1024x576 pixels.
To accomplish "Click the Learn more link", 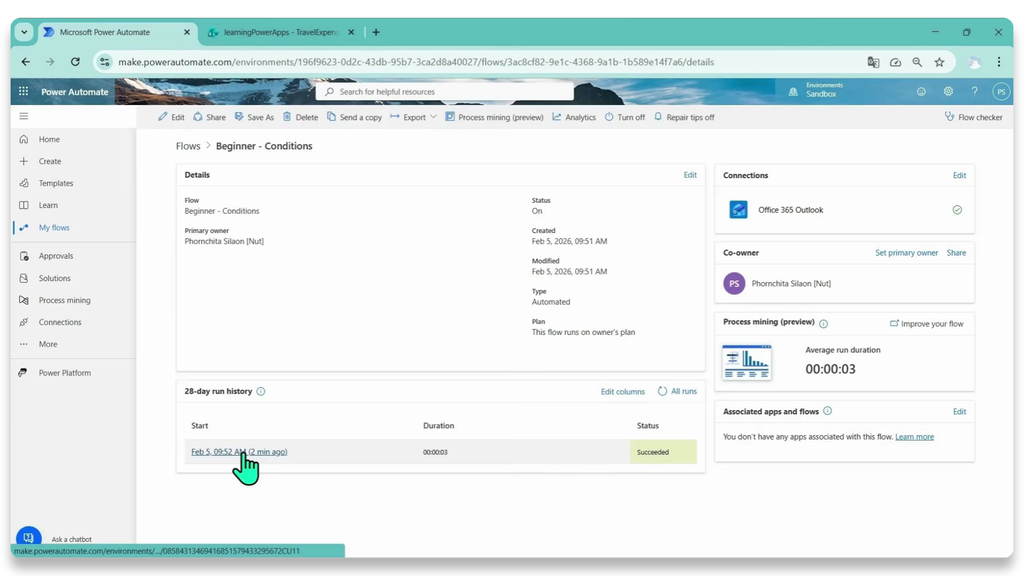I will [914, 437].
